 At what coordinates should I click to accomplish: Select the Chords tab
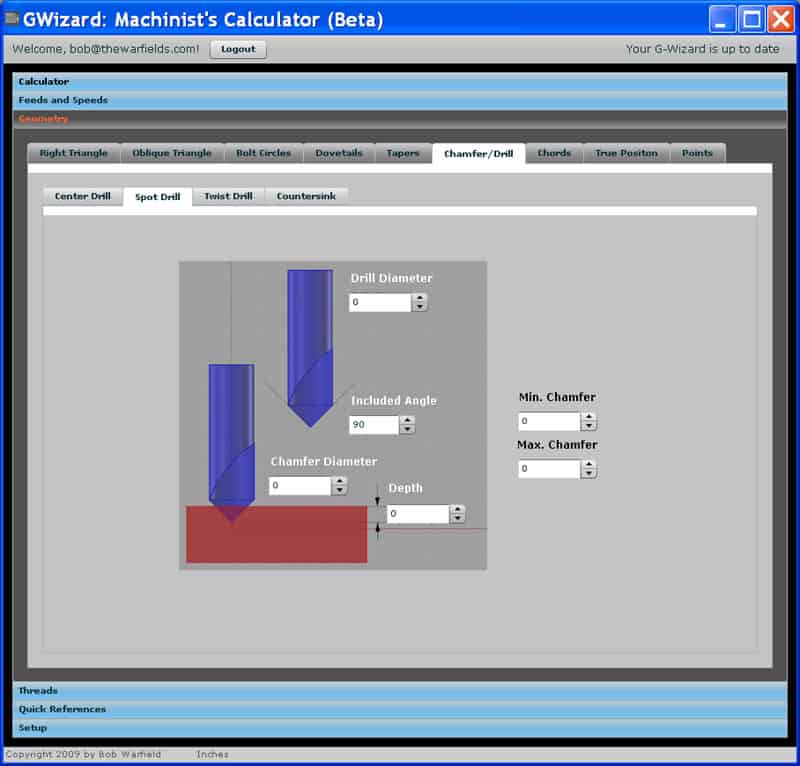554,153
